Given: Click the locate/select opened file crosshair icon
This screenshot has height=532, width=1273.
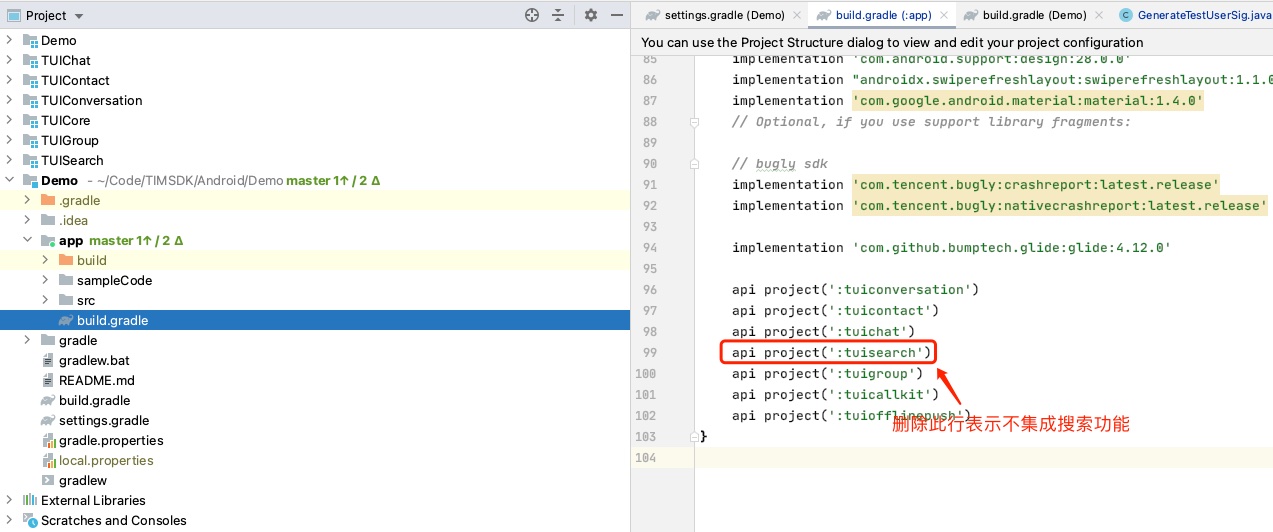Looking at the screenshot, I should coord(532,15).
